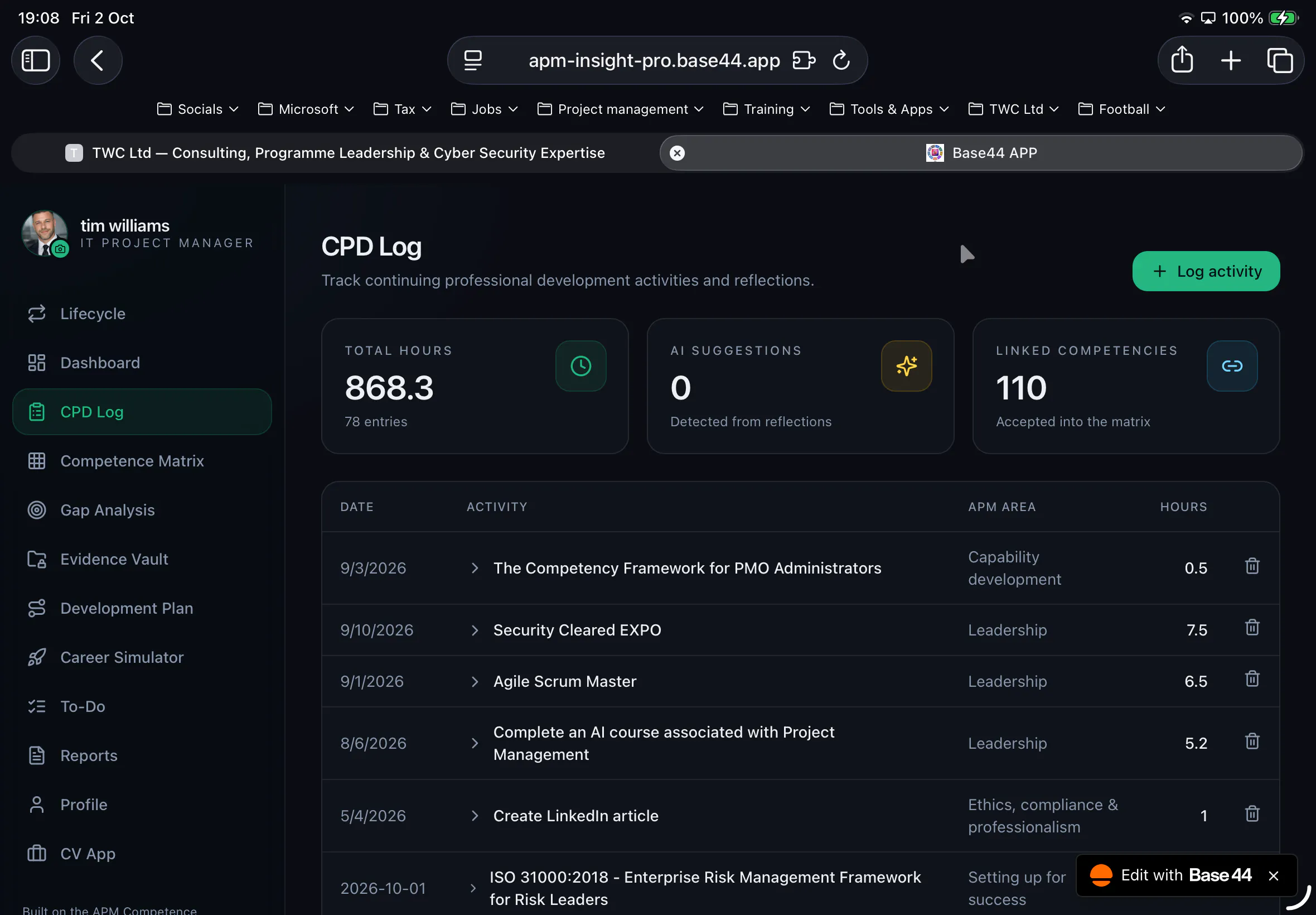Delete the Security Cleared EXPO entry
This screenshot has width=1316, height=915.
1252,627
